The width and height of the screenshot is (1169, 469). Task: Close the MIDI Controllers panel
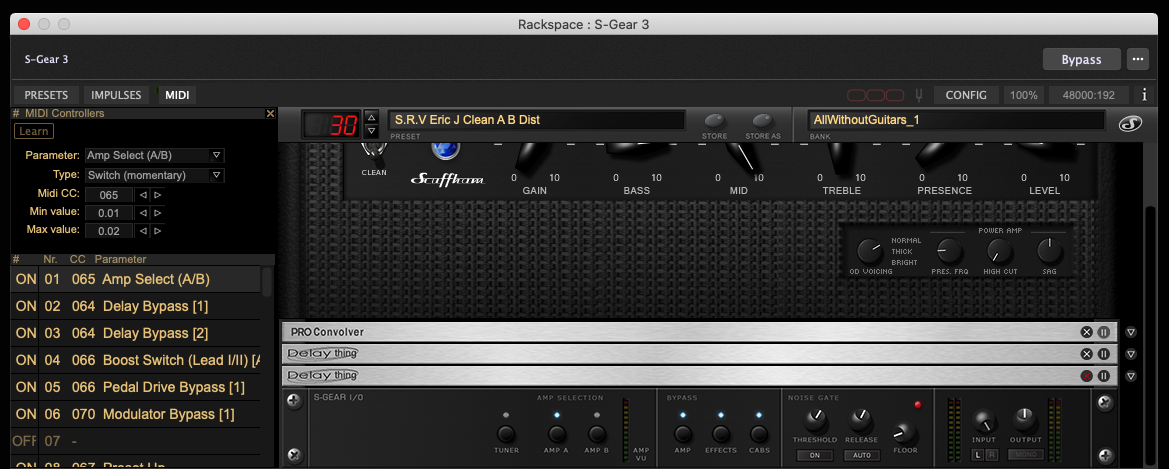click(x=270, y=114)
